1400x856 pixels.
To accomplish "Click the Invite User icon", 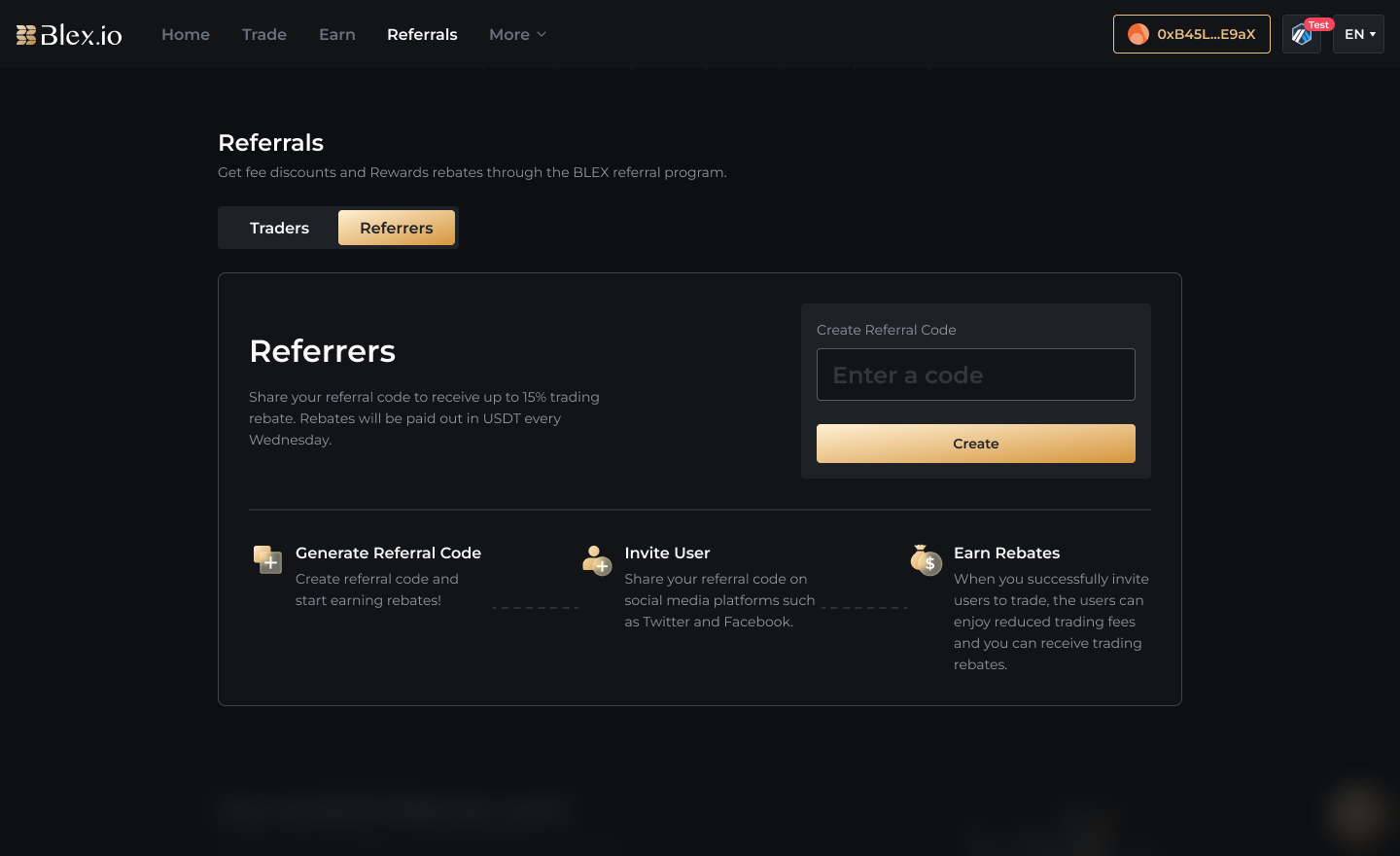I will 596,559.
